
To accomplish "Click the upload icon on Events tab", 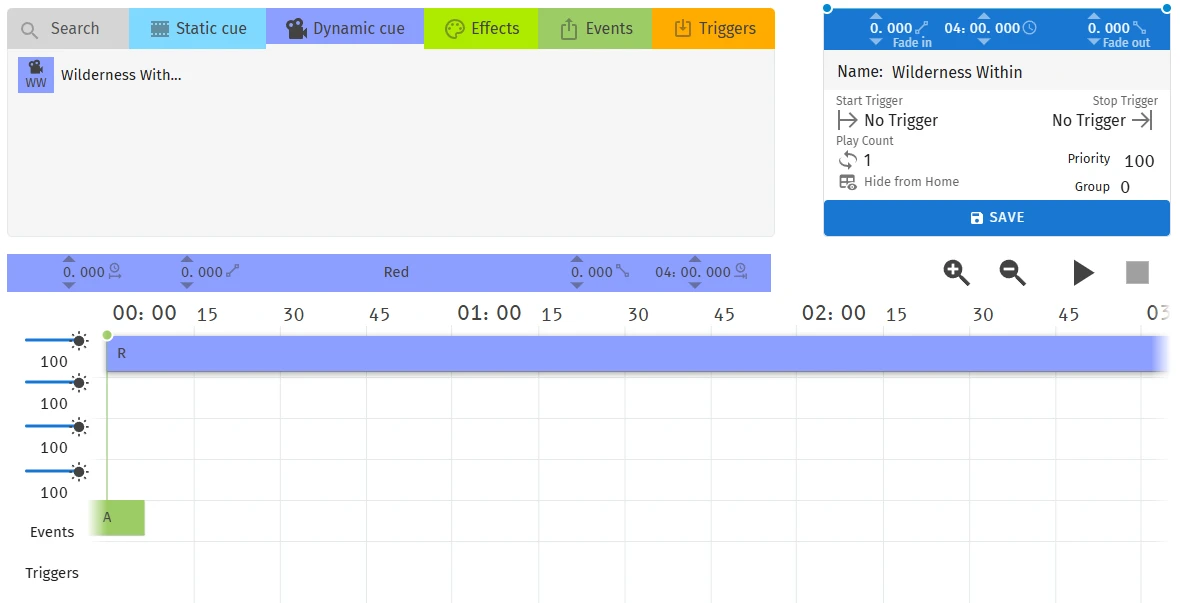I will tap(569, 29).
